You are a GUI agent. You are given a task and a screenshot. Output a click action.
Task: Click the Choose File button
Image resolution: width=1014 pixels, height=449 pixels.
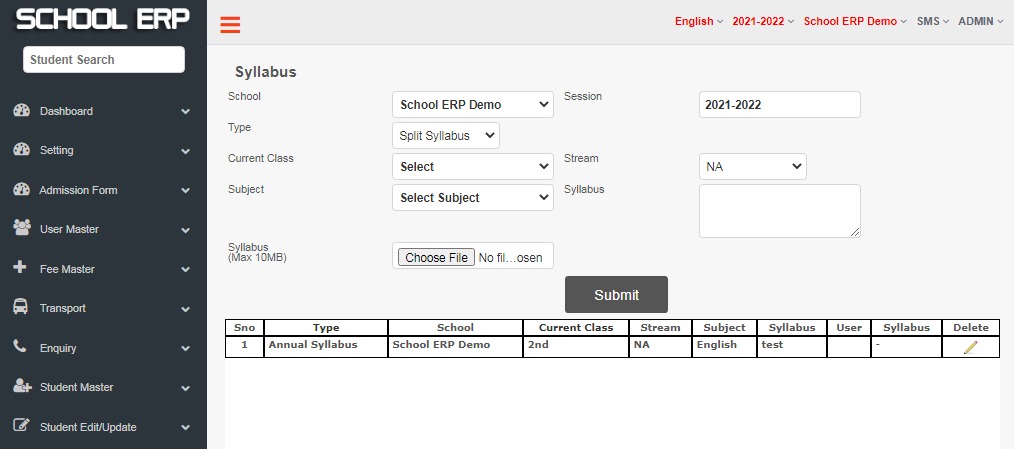point(437,257)
